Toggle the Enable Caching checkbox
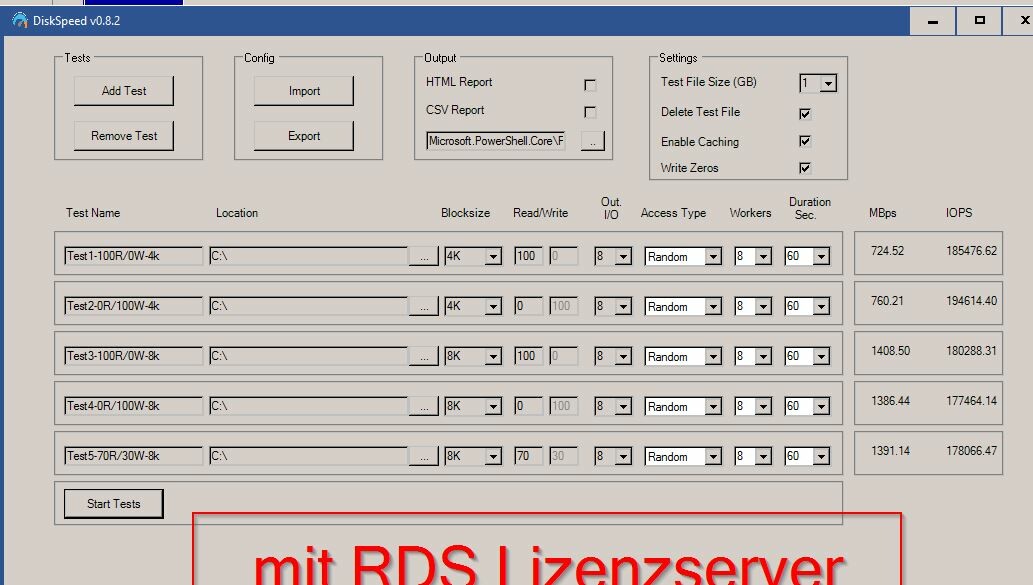This screenshot has height=585, width=1033. pyautogui.click(x=805, y=141)
